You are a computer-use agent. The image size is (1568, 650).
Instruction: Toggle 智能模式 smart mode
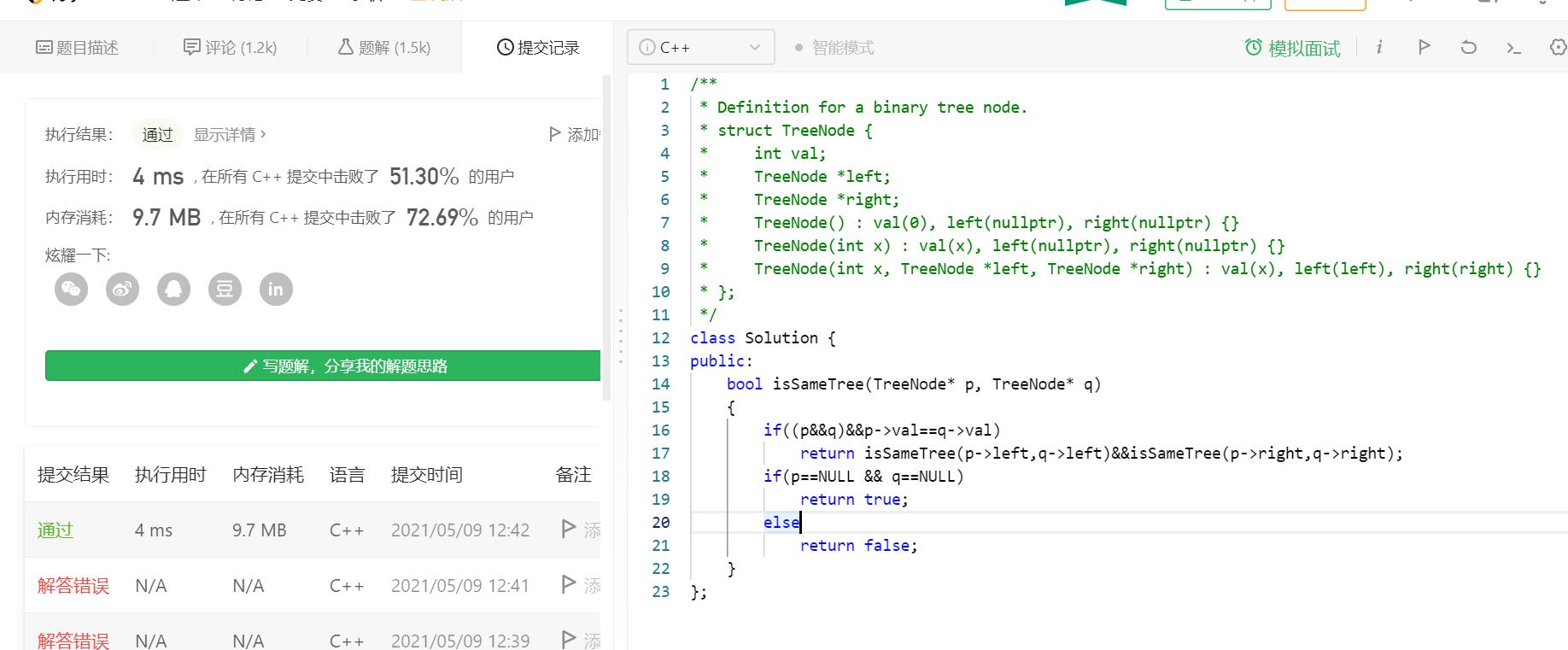coord(834,48)
